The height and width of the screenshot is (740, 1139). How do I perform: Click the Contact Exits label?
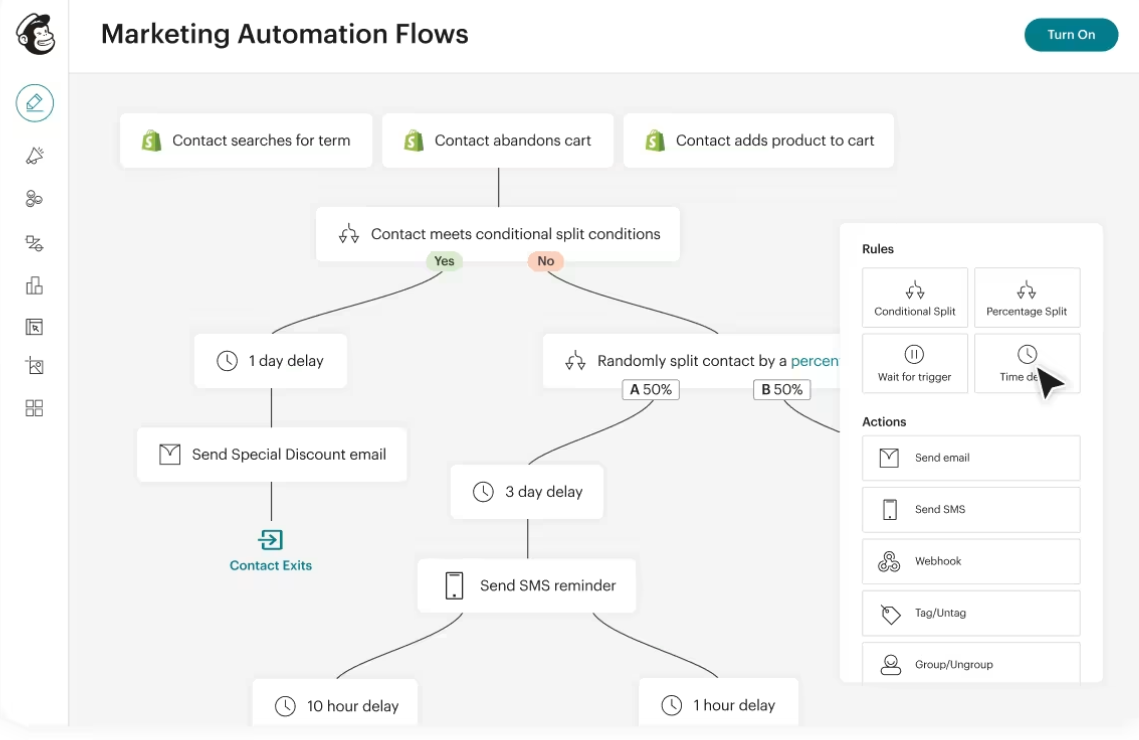tap(271, 566)
